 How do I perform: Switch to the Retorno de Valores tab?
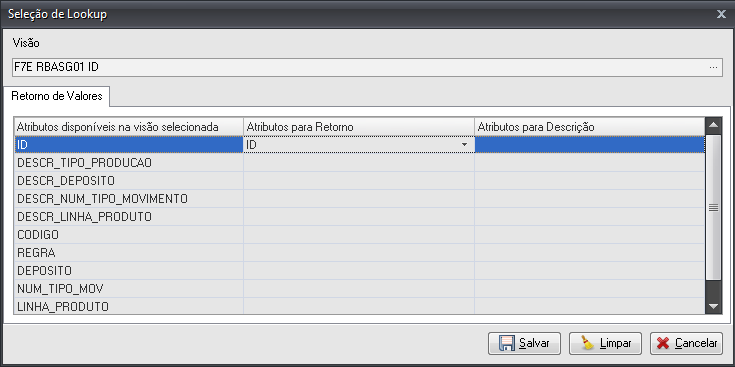click(x=57, y=97)
